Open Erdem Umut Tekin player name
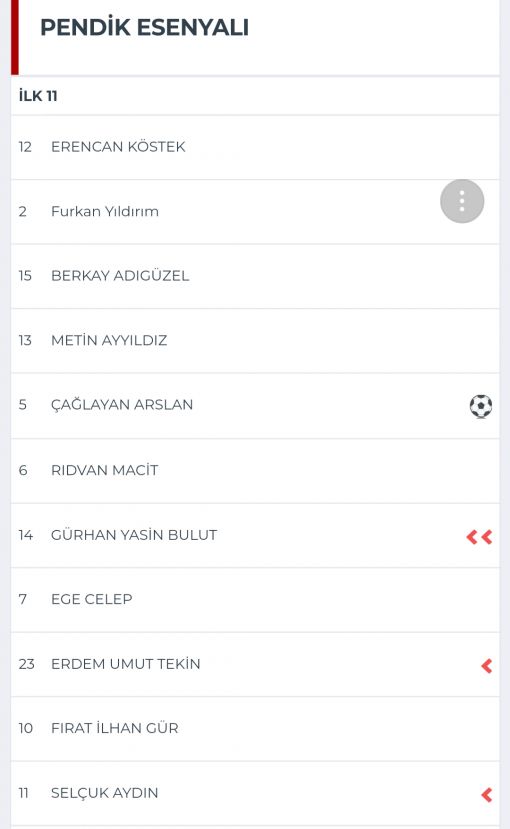The image size is (510, 829). pos(125,664)
